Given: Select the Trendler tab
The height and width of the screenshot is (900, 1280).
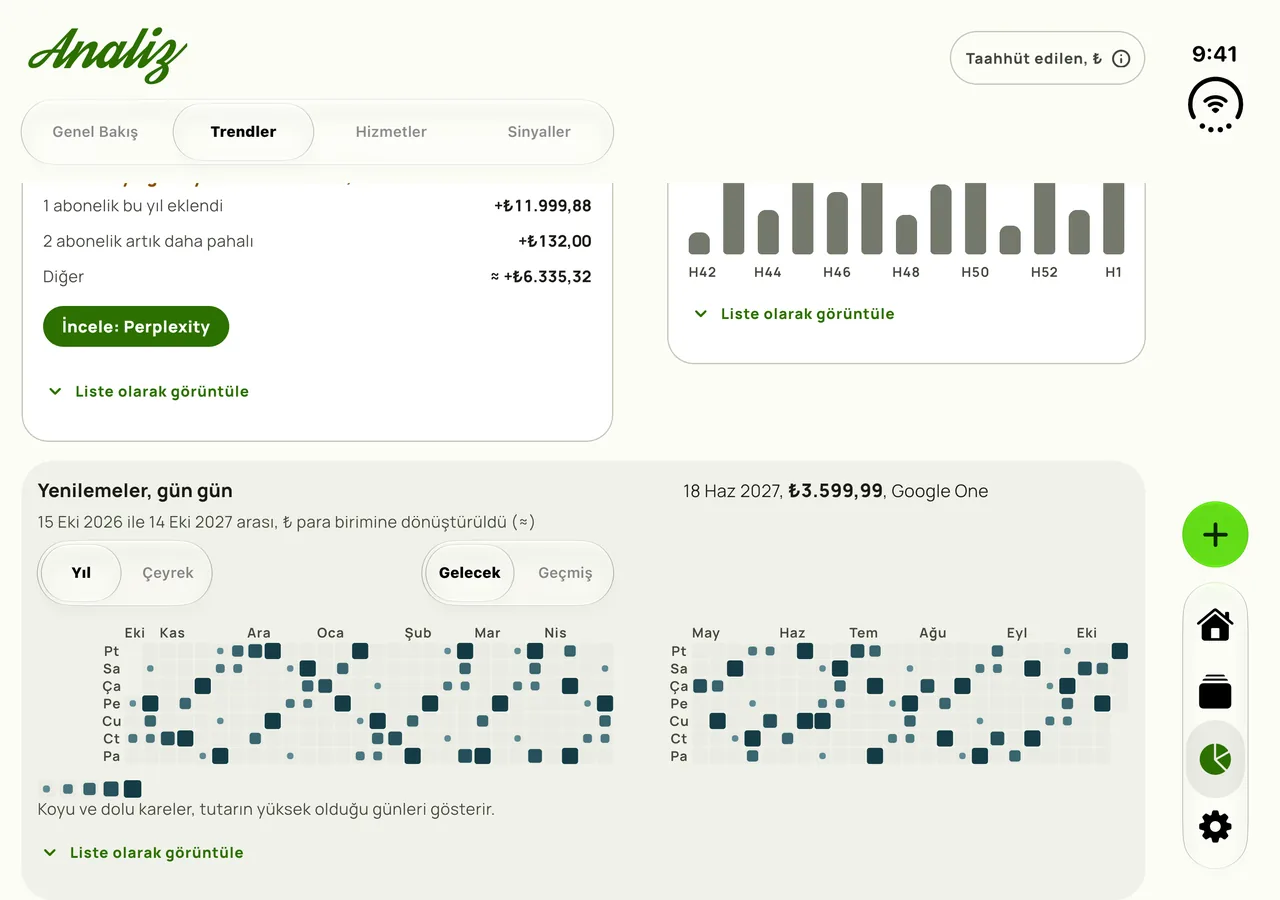Looking at the screenshot, I should tap(243, 132).
